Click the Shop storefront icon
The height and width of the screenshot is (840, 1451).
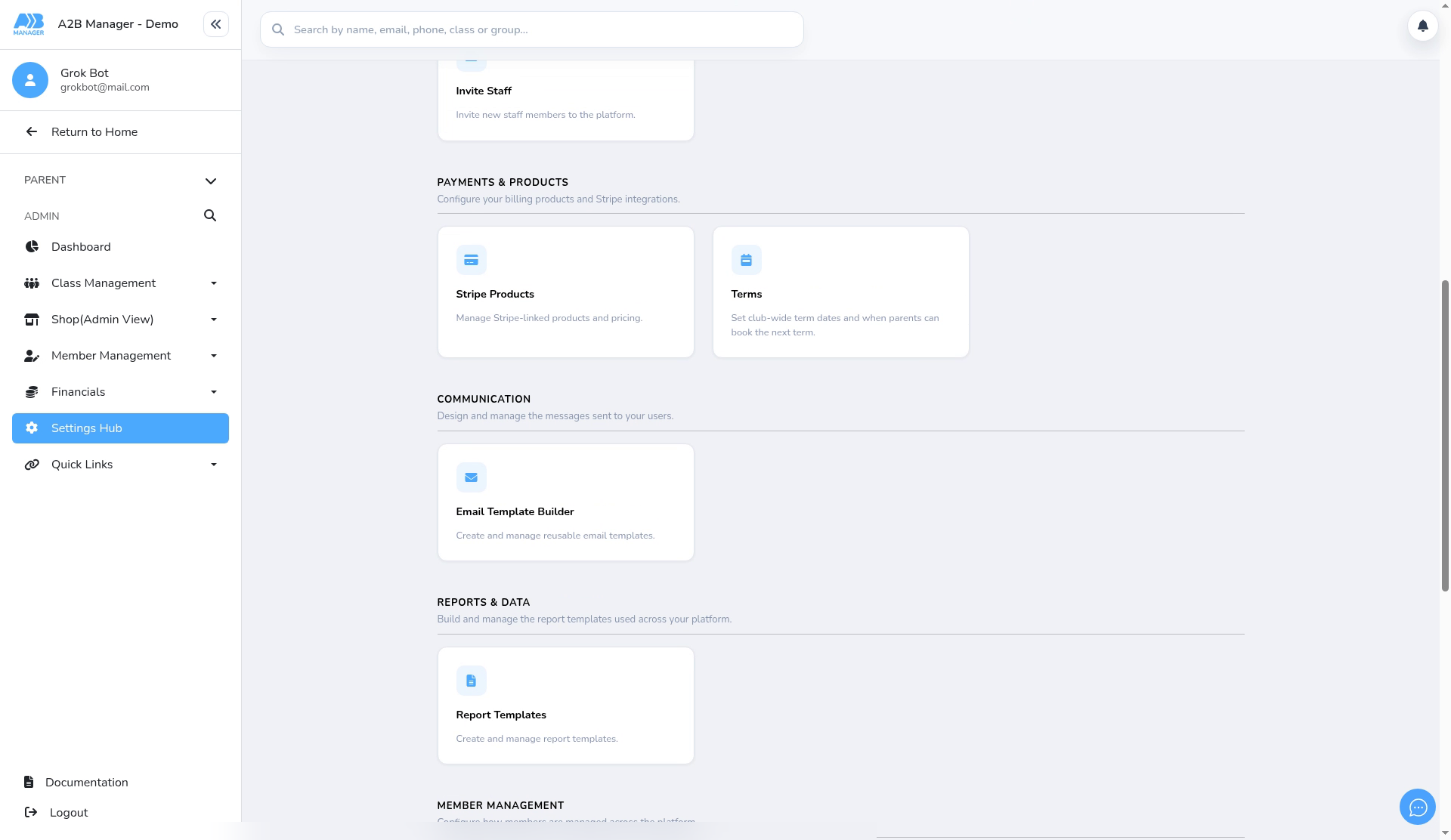coord(32,320)
